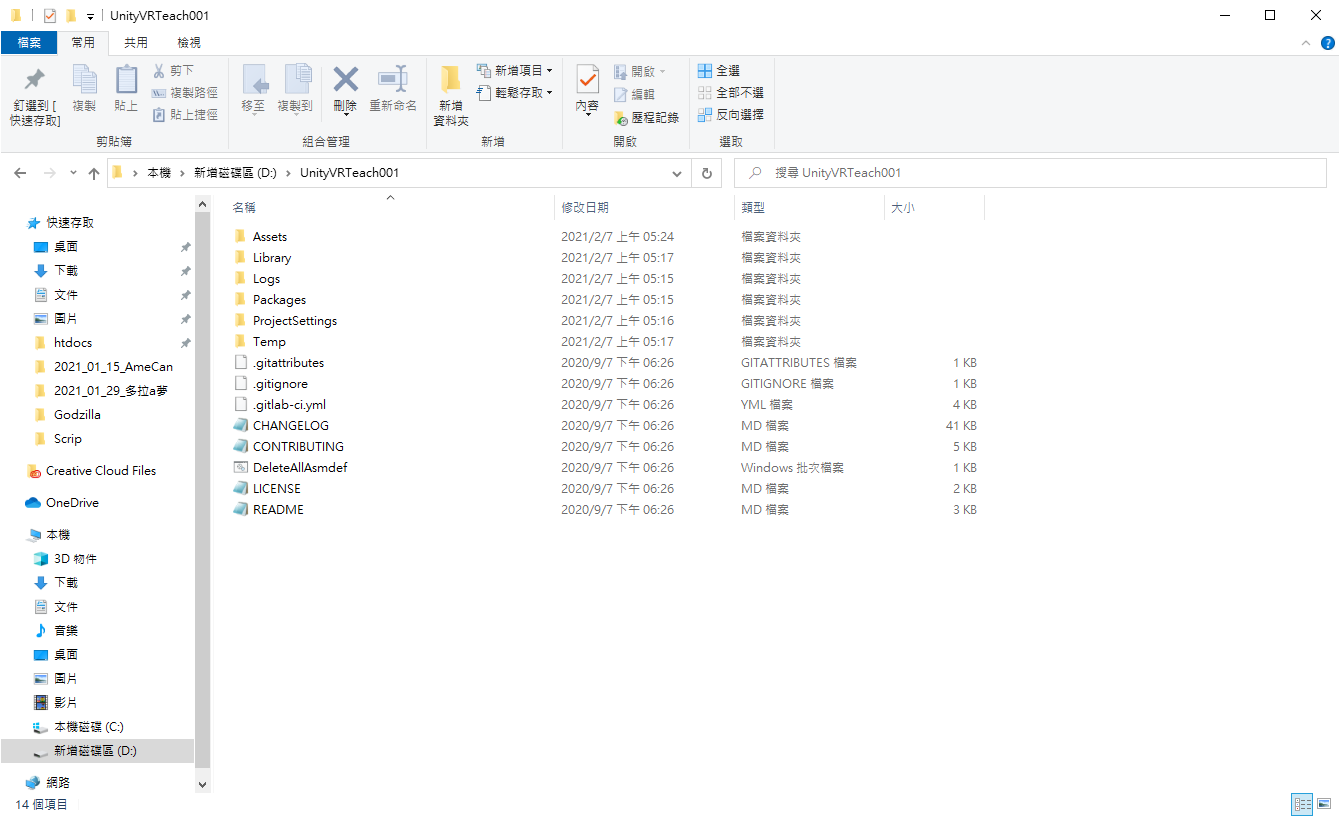Screen dimensions: 1340x817
Task: Select the Assets folder
Action: [270, 237]
